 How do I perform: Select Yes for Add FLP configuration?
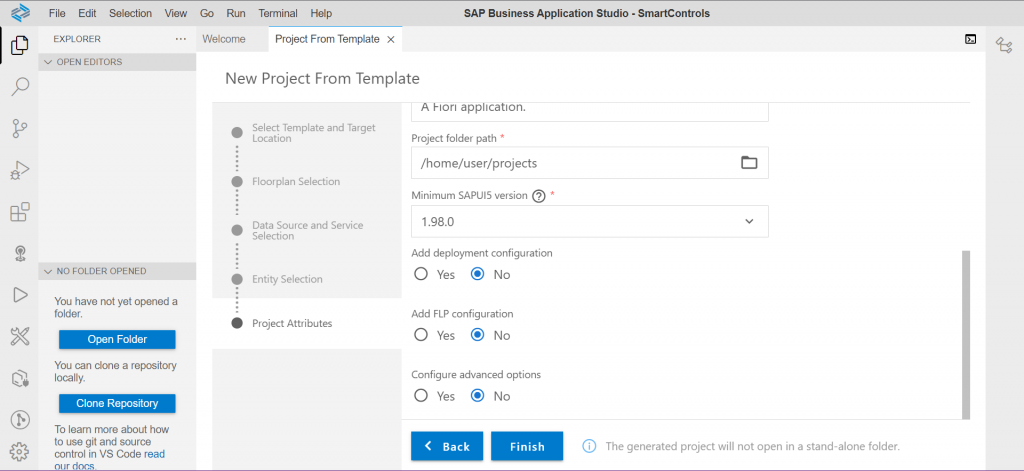[421, 335]
